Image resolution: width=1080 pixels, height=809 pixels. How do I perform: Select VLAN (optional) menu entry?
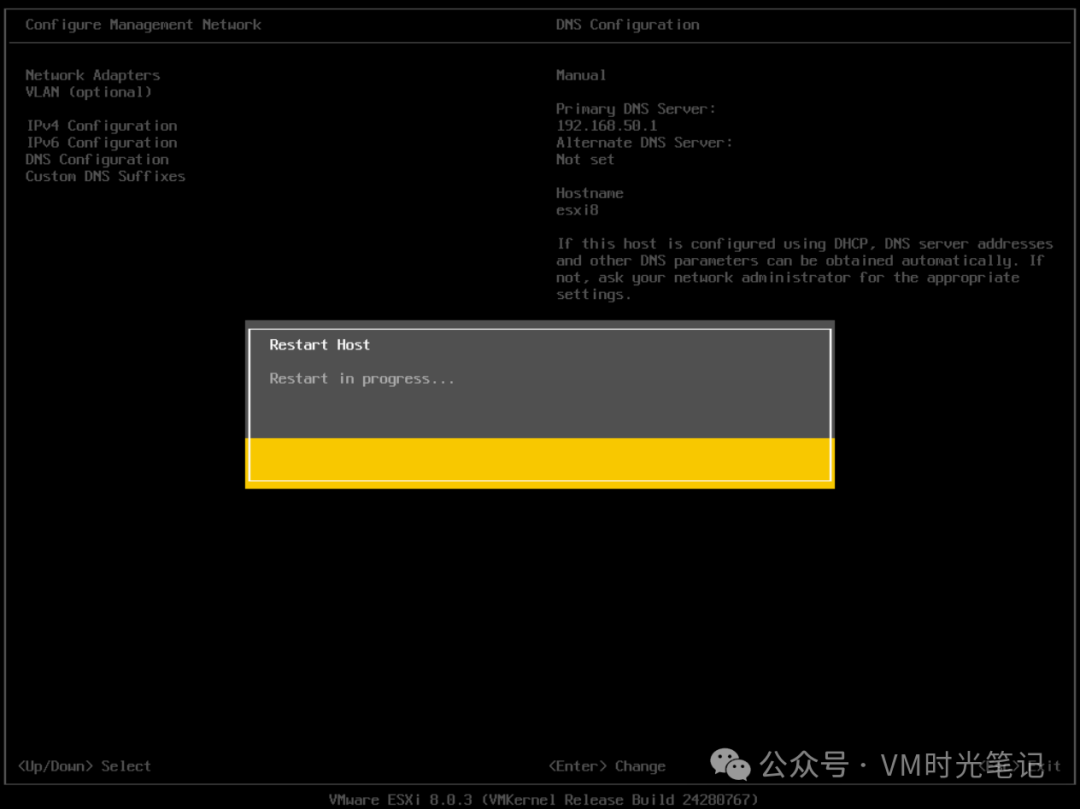[88, 92]
